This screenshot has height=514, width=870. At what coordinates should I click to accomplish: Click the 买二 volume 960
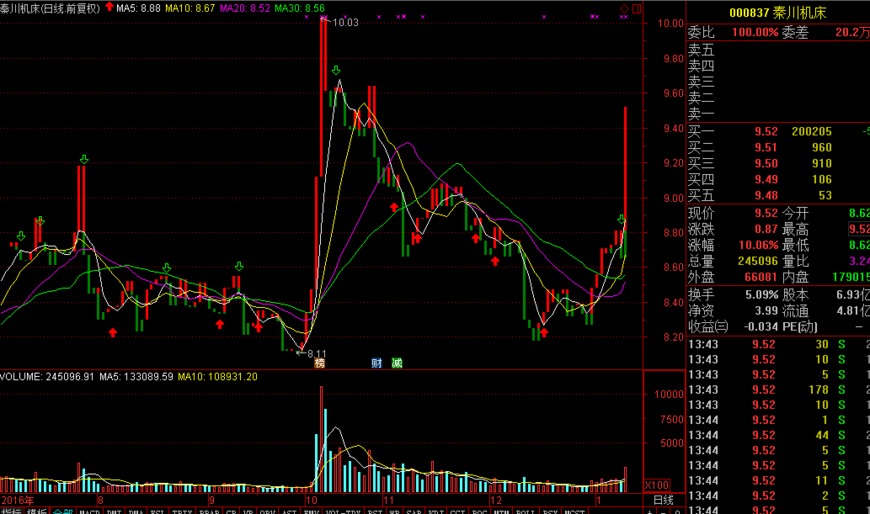(822, 148)
